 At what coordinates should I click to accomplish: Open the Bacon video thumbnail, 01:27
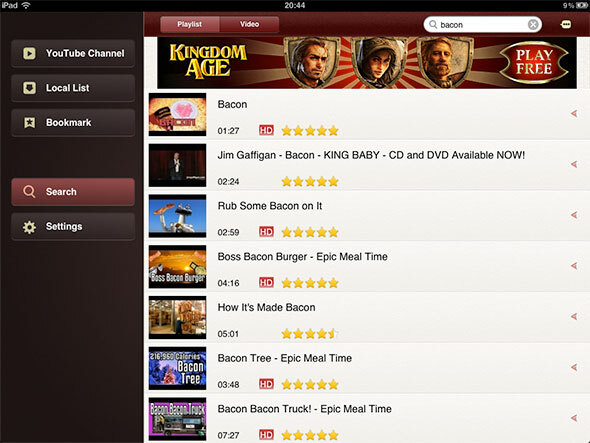(x=177, y=114)
